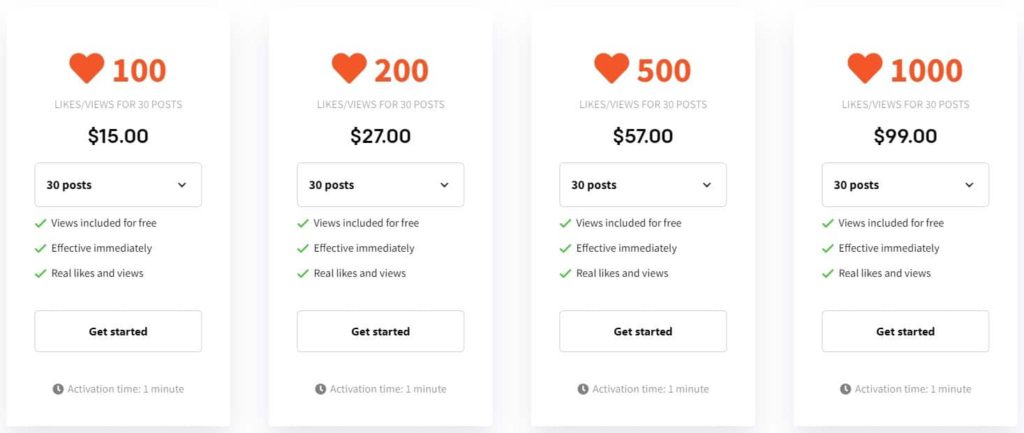This screenshot has width=1024, height=433.
Task: Click the green checkmark next to 'Real likes and views' in the 500 likes card
Action: coord(566,274)
